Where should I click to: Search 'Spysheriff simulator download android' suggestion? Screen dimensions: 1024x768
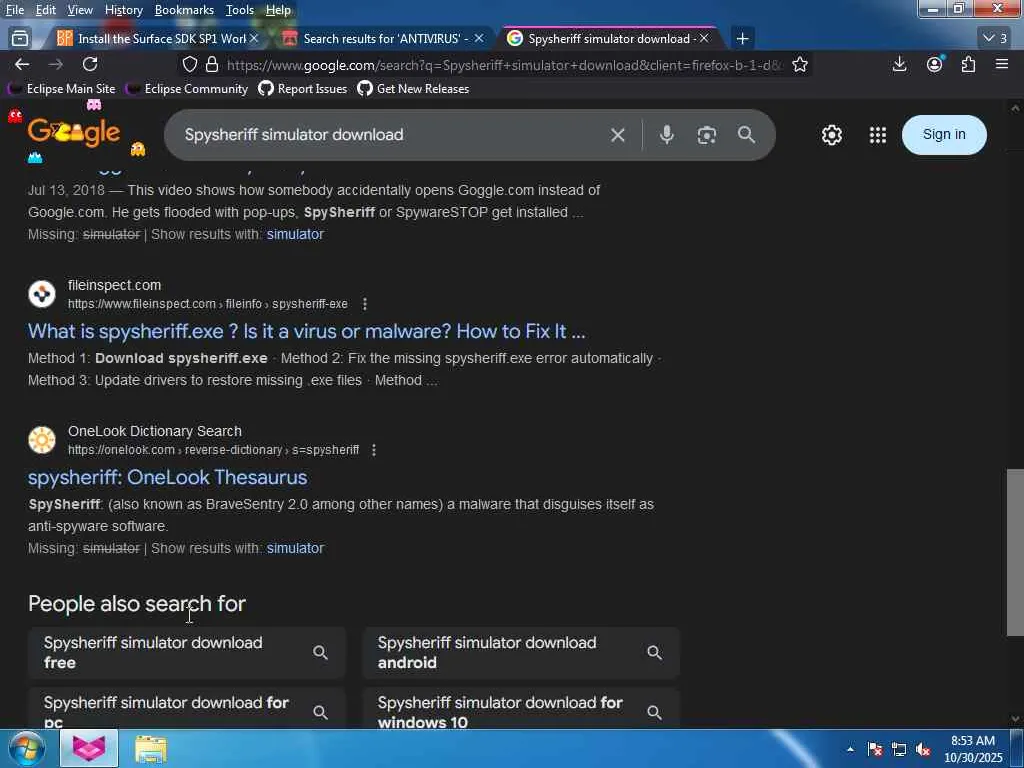521,652
